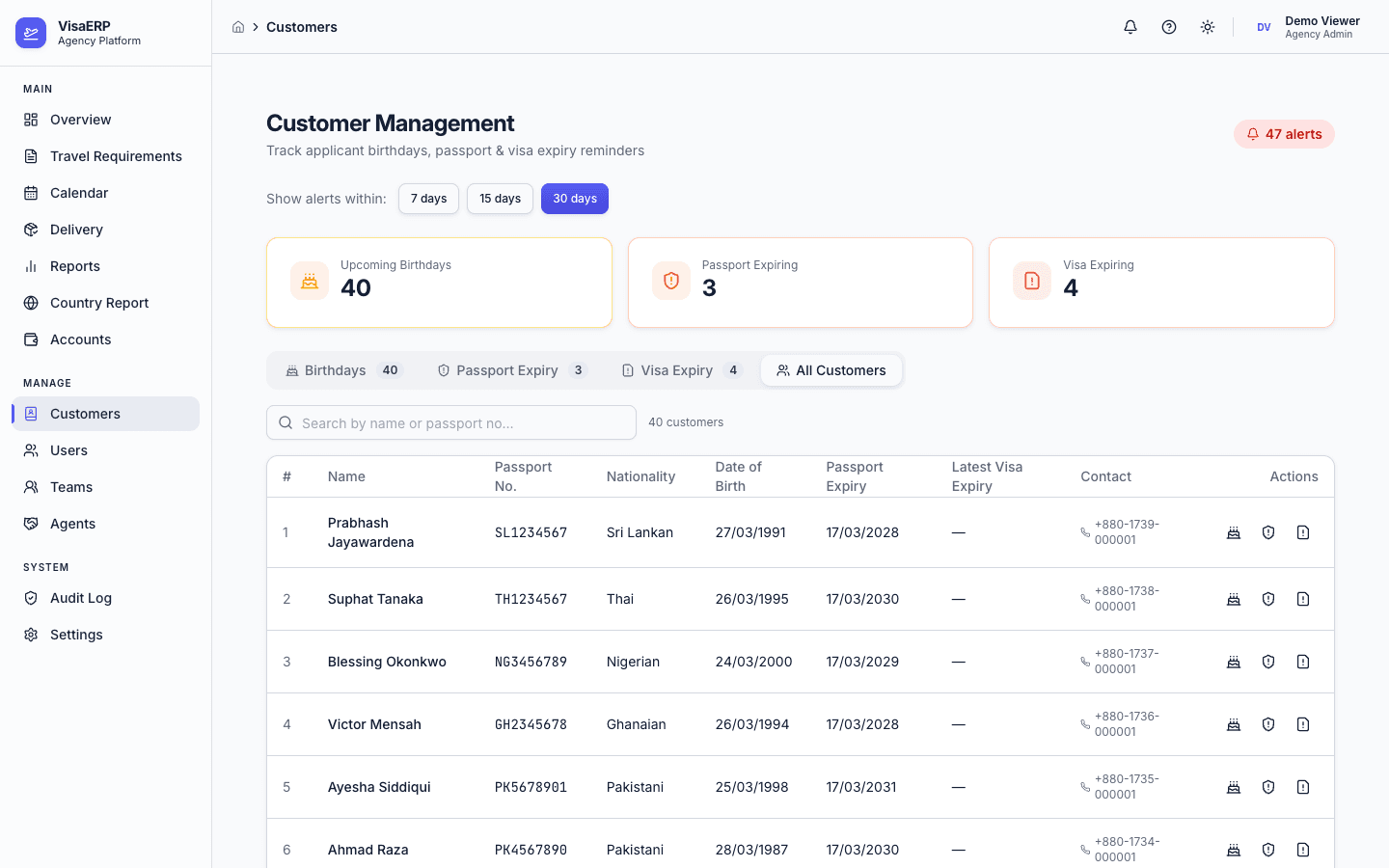This screenshot has width=1389, height=868.
Task: Switch to the All Customers tab
Action: click(x=831, y=369)
